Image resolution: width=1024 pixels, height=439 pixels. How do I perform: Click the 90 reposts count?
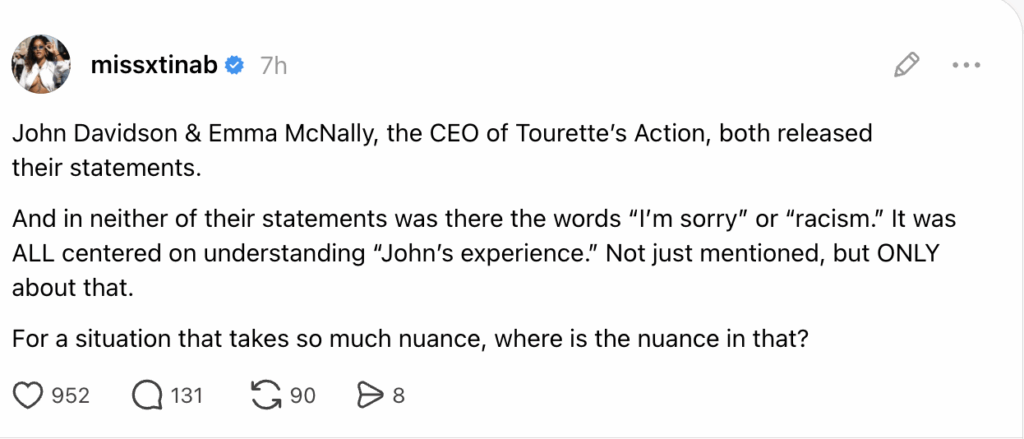[x=302, y=396]
